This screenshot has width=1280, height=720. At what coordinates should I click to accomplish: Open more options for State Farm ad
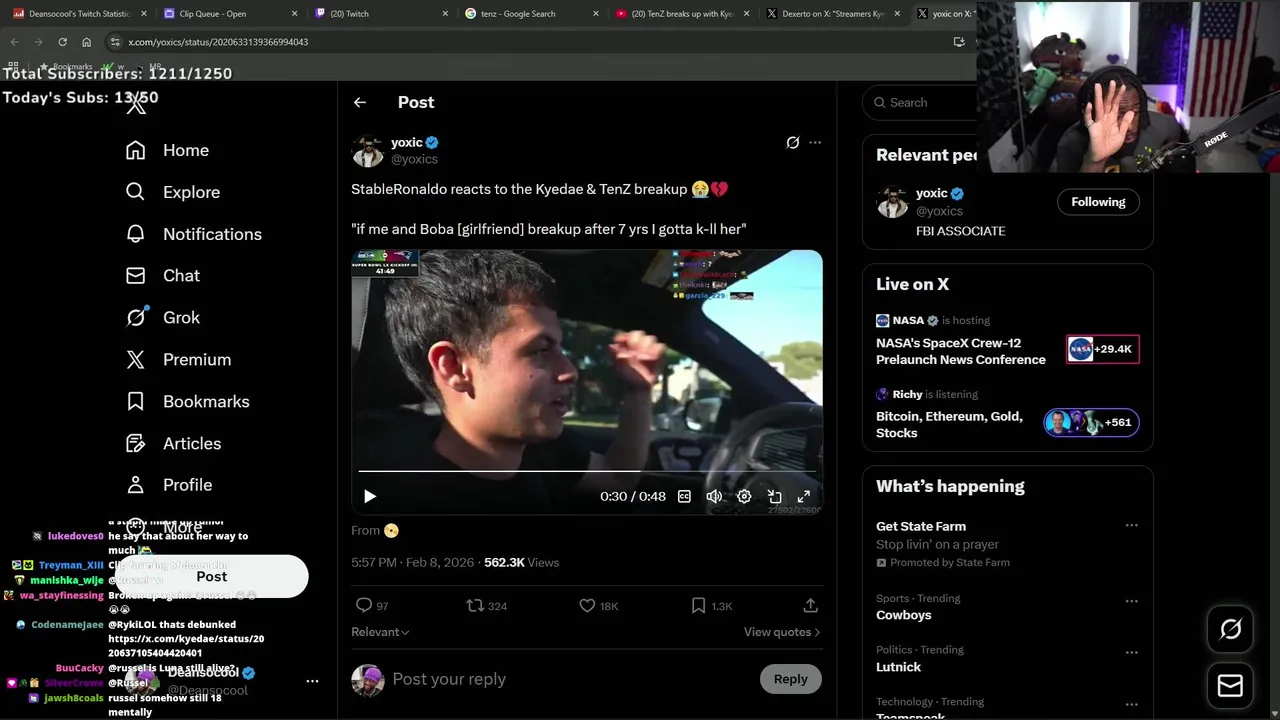click(x=1131, y=526)
